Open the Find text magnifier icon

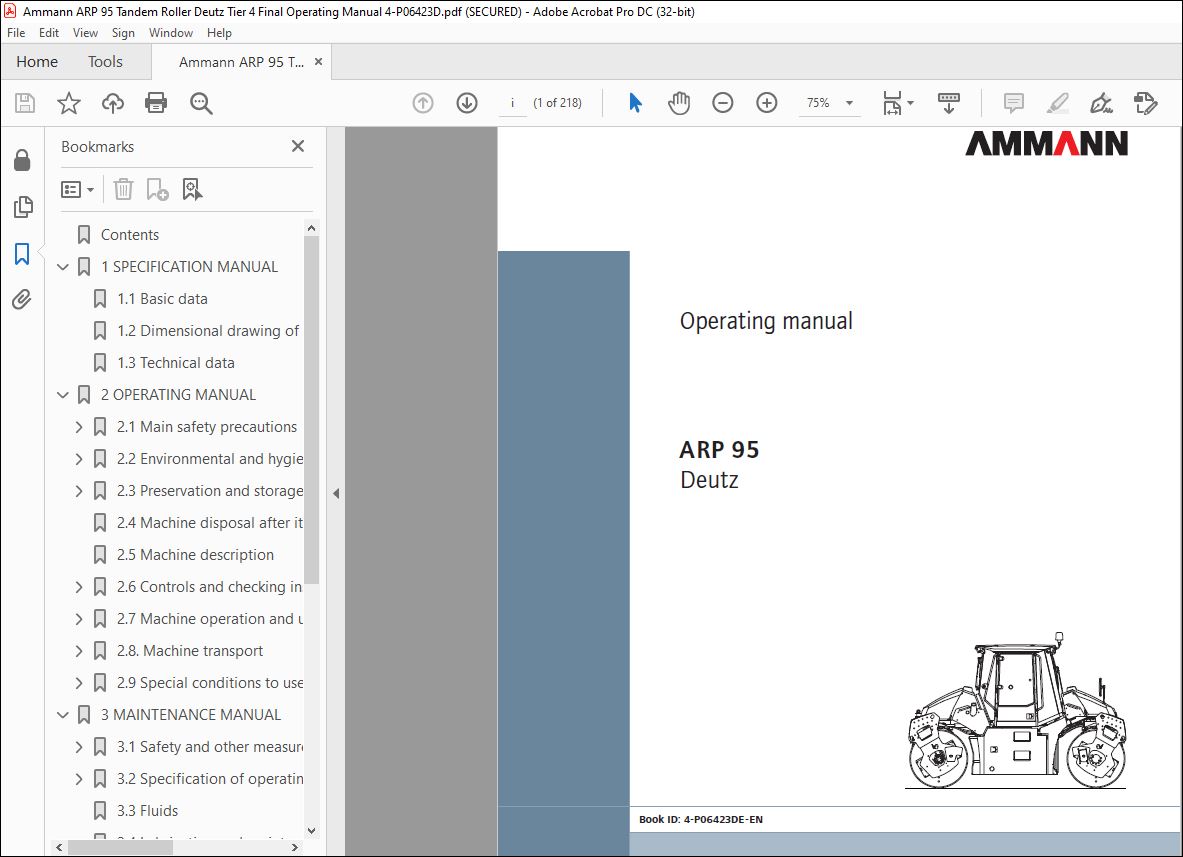pyautogui.click(x=201, y=103)
